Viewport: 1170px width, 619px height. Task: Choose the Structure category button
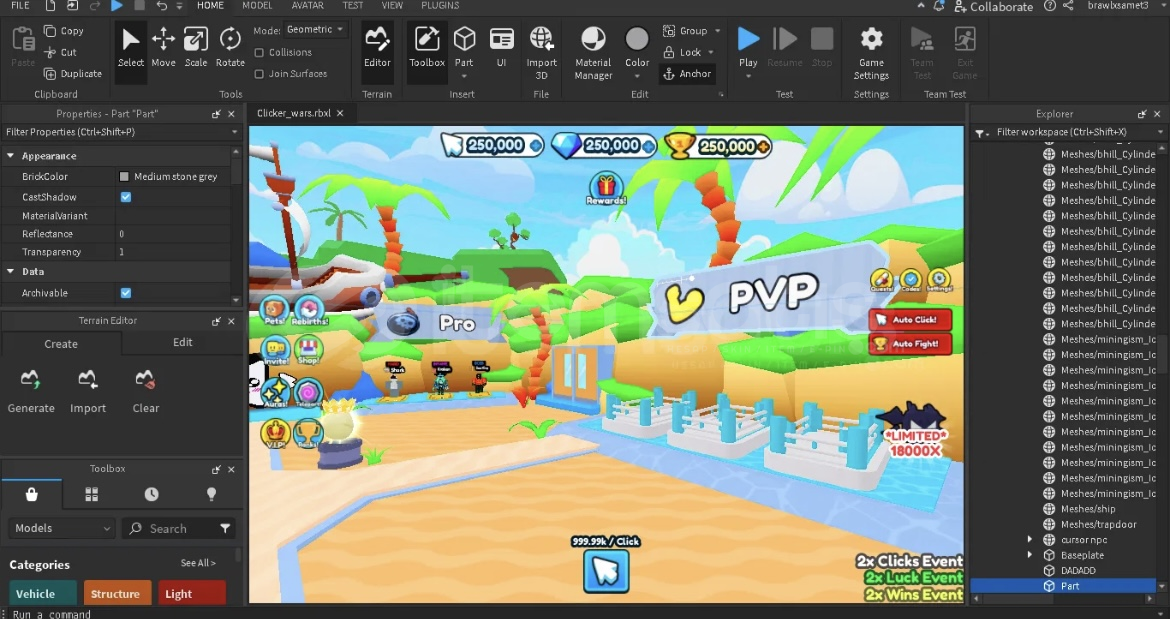[117, 594]
